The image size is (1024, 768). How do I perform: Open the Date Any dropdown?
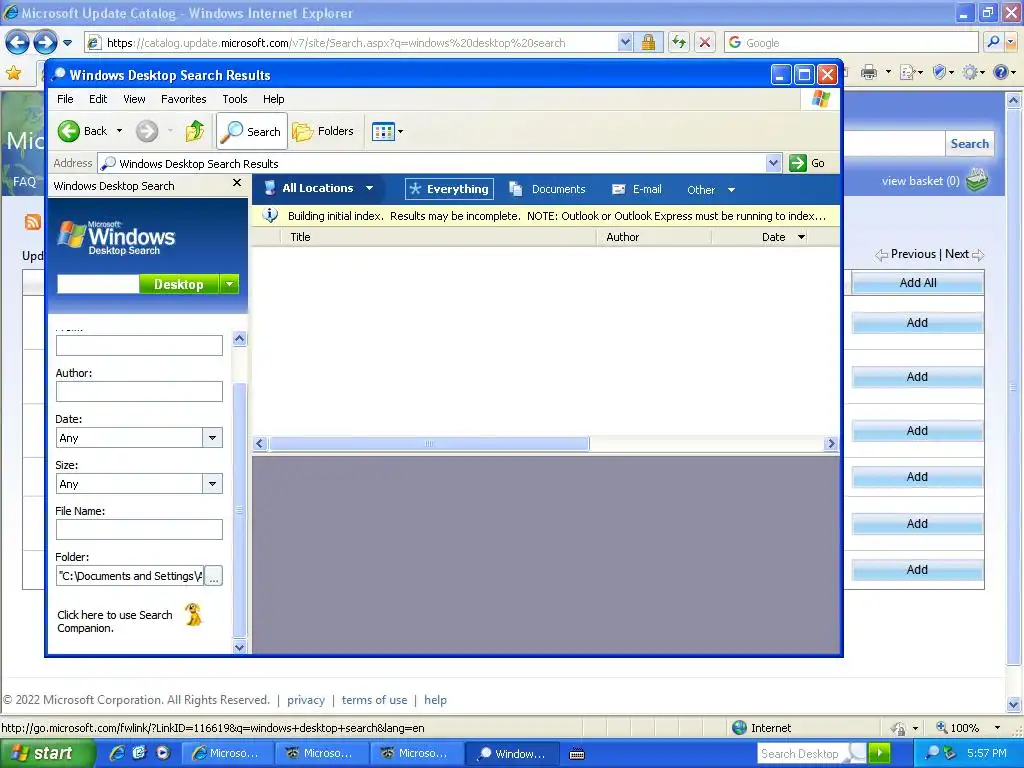point(212,438)
